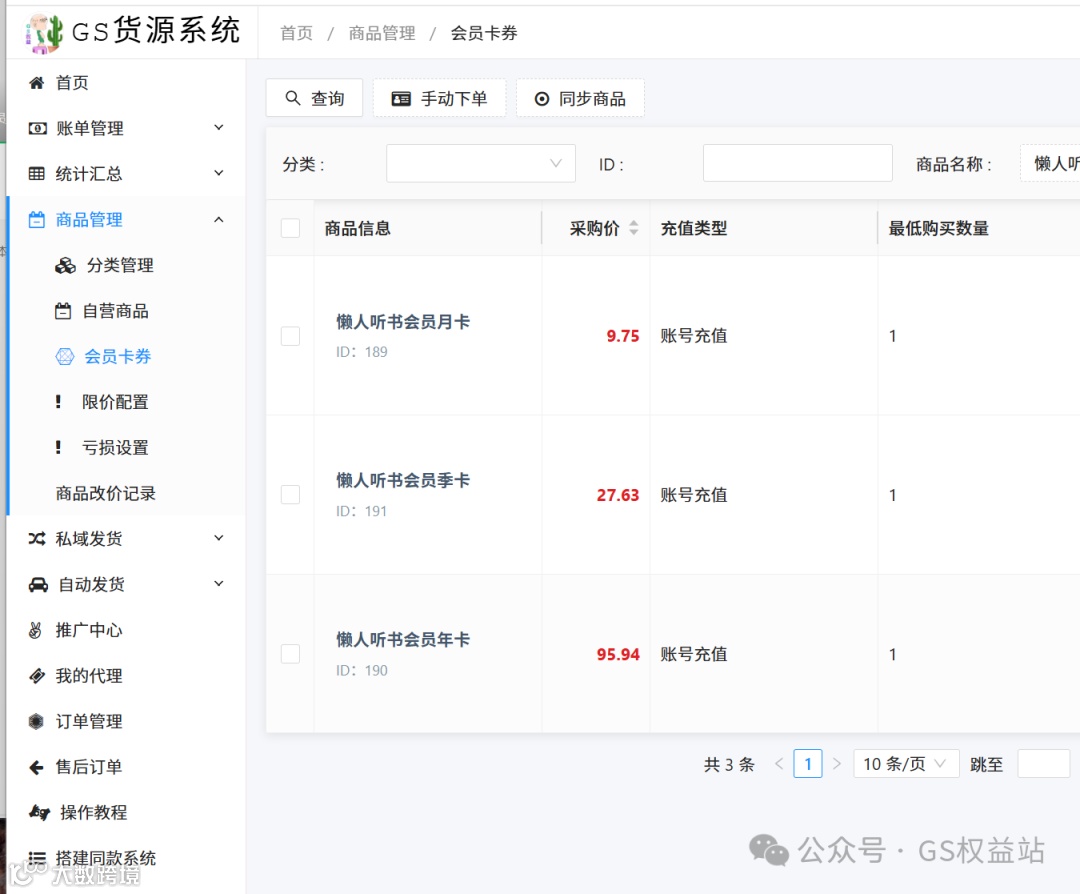Click 售后订单 in the sidebar
The width and height of the screenshot is (1080, 894).
pos(89,767)
